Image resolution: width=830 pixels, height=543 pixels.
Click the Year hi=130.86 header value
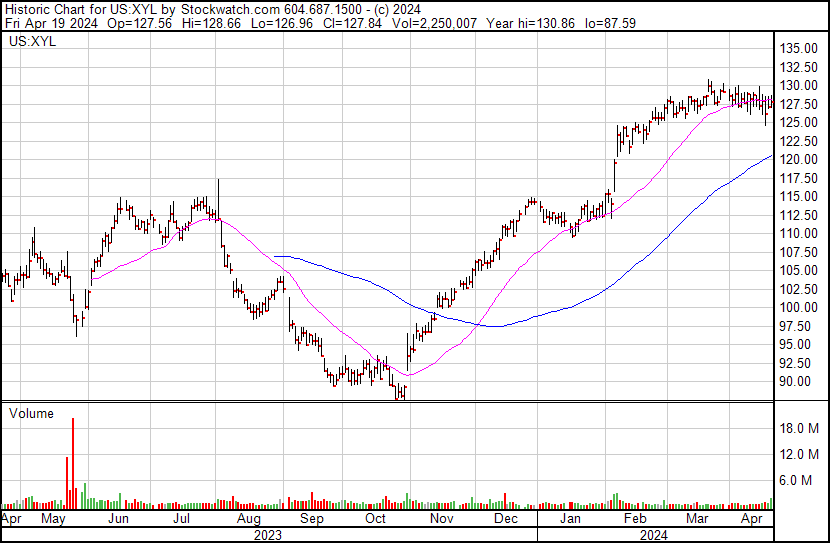(530, 23)
